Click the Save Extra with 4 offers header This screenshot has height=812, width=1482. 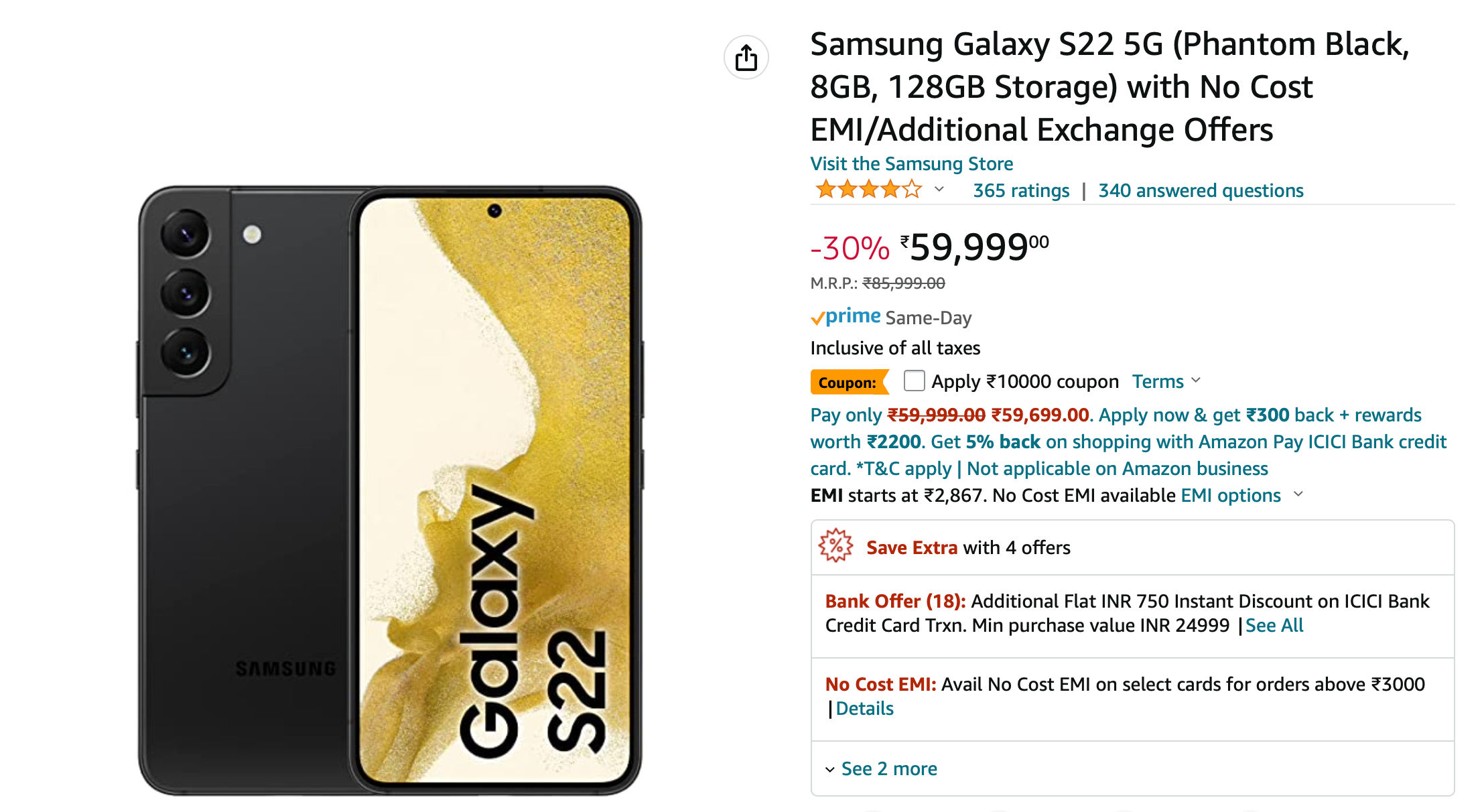click(x=968, y=547)
